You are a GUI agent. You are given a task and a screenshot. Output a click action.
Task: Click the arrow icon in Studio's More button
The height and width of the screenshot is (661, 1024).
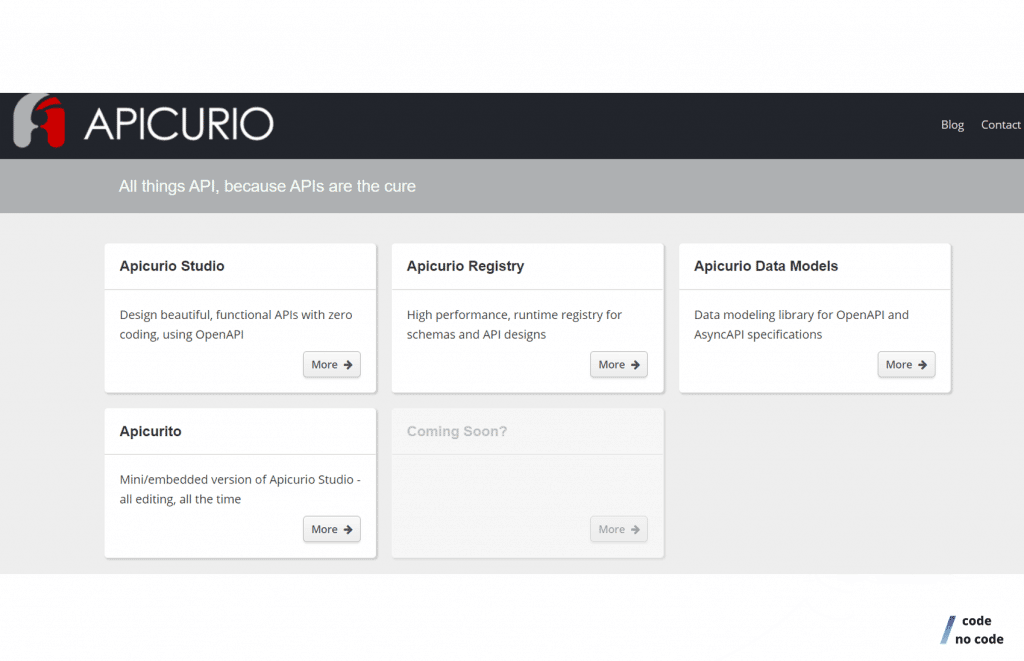348,365
